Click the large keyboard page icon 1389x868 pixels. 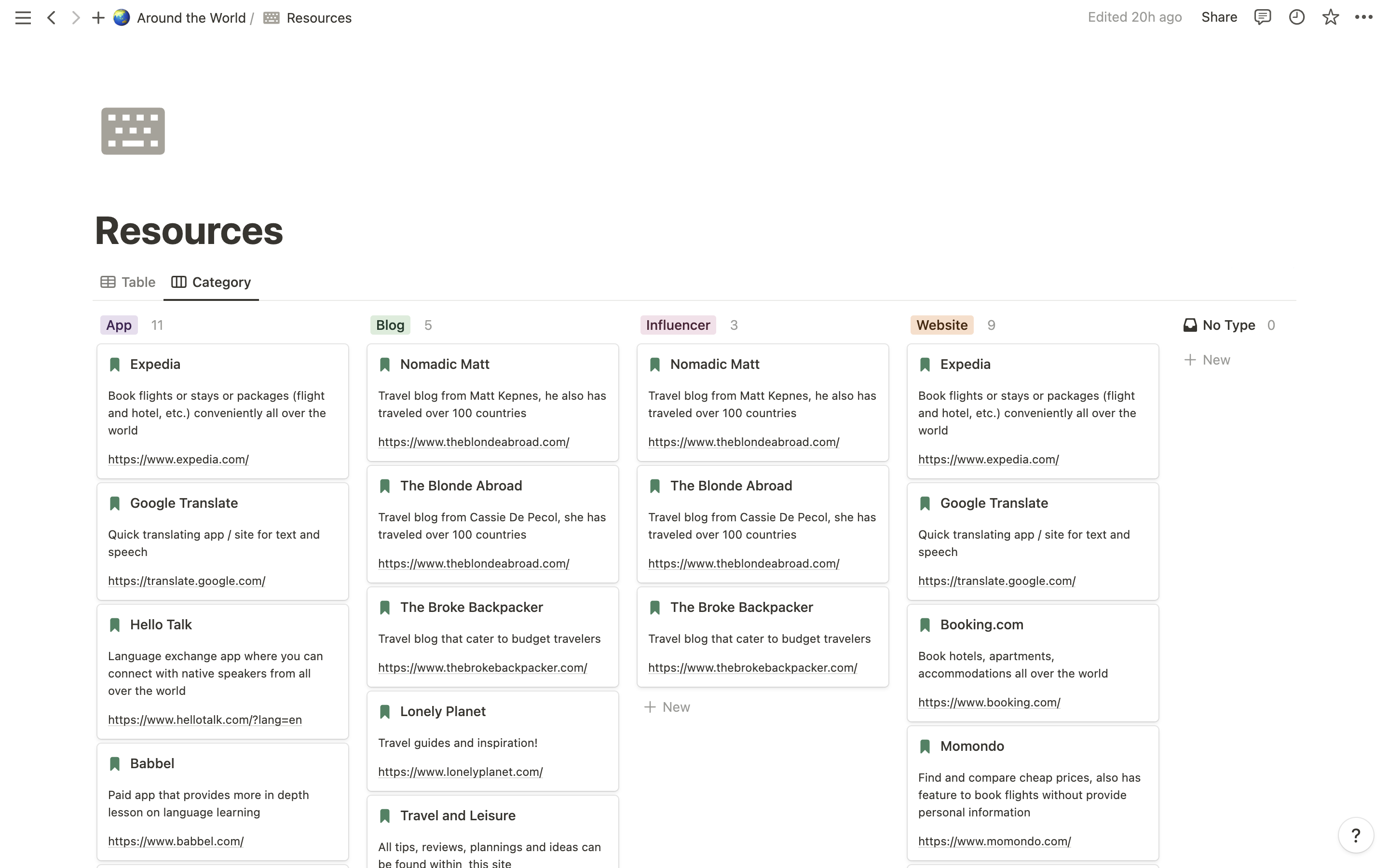point(133,131)
